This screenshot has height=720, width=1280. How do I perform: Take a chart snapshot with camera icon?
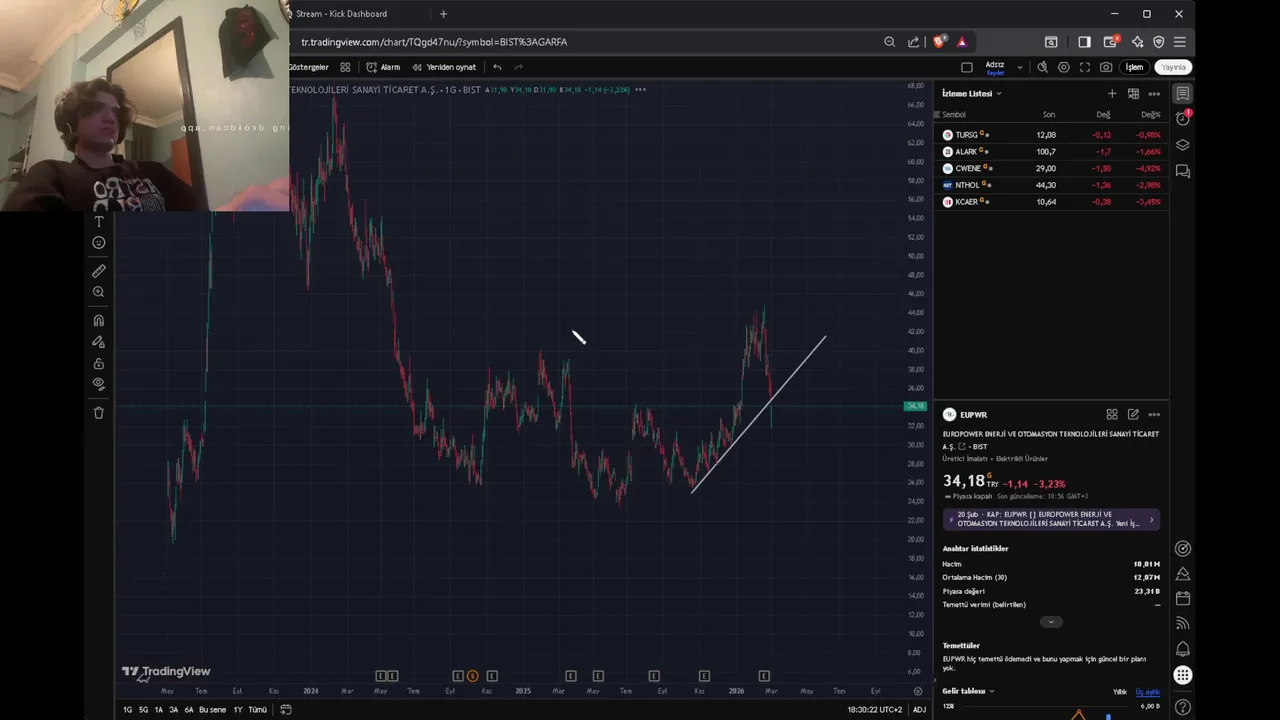click(x=1105, y=67)
